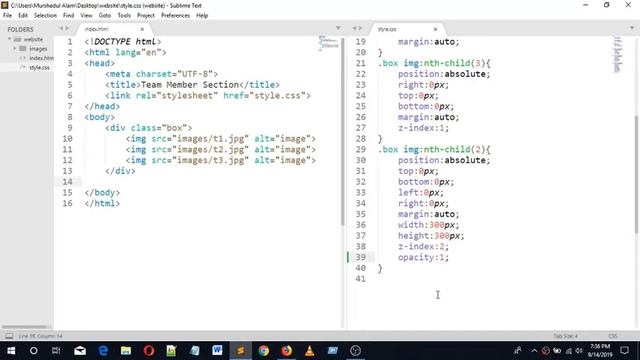
Task: Click left pane tab scroll arrows
Action: pos(64,28)
